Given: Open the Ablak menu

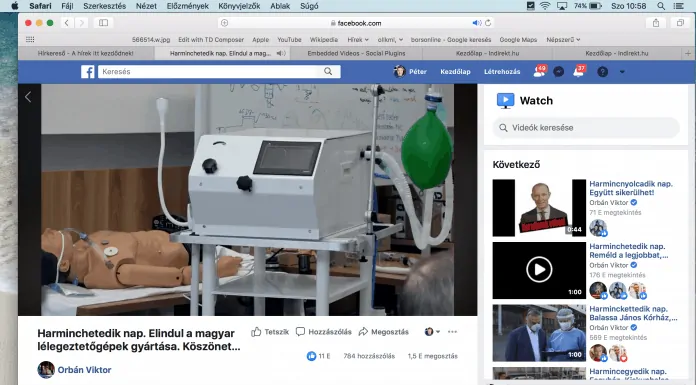Looking at the screenshot, I should click(x=280, y=6).
